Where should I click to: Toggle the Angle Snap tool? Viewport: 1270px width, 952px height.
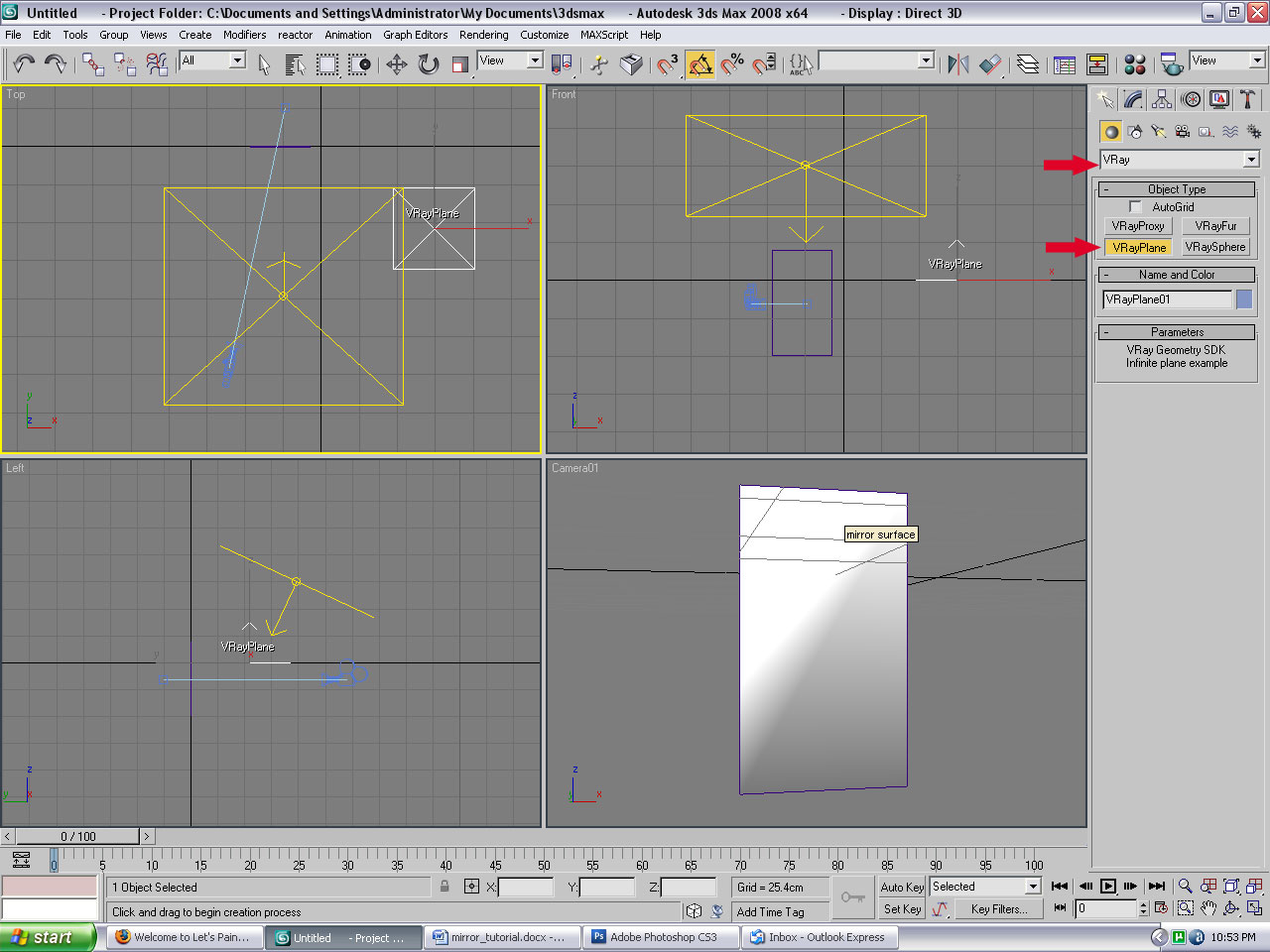(x=700, y=64)
